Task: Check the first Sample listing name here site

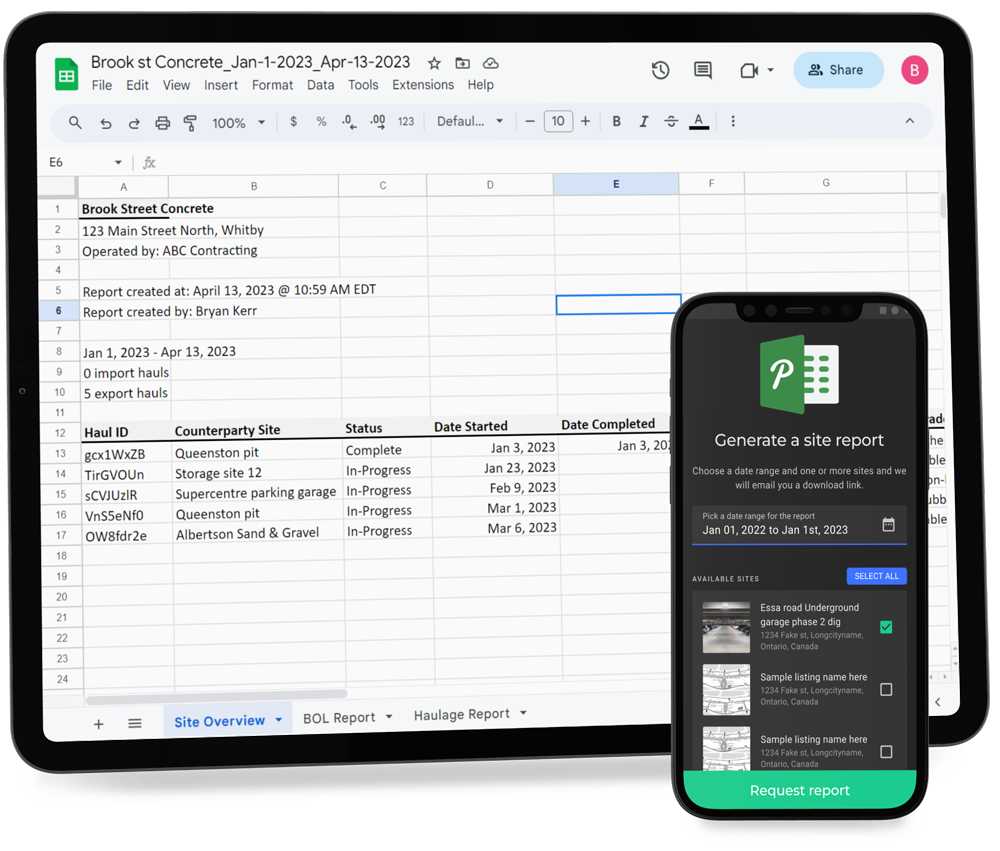Action: [886, 689]
